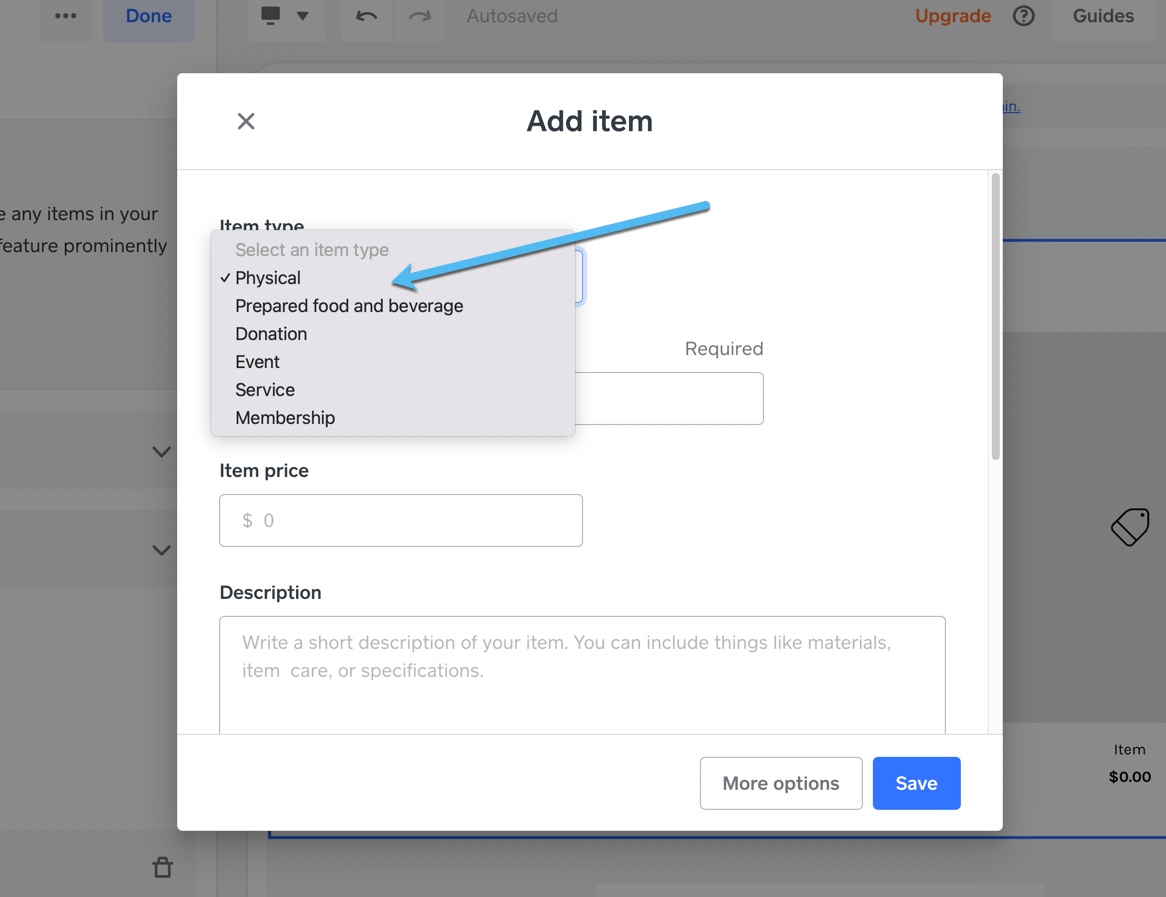Expand the lower chevron section in the sidebar
This screenshot has width=1166, height=897.
[161, 549]
